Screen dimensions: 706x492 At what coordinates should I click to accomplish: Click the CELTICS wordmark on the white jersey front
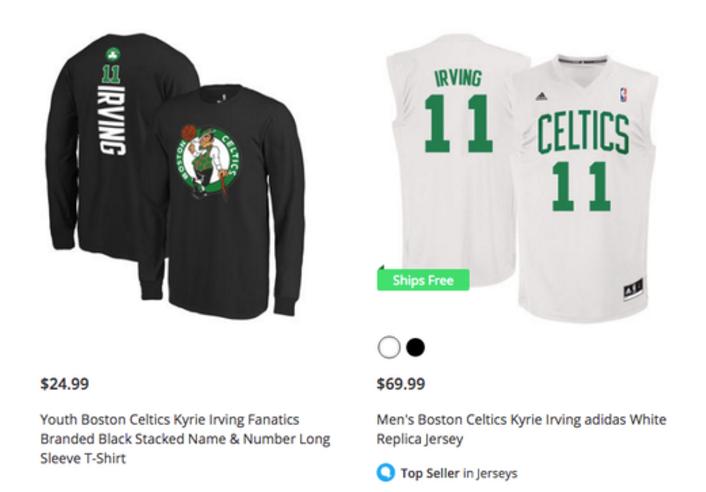tap(583, 133)
